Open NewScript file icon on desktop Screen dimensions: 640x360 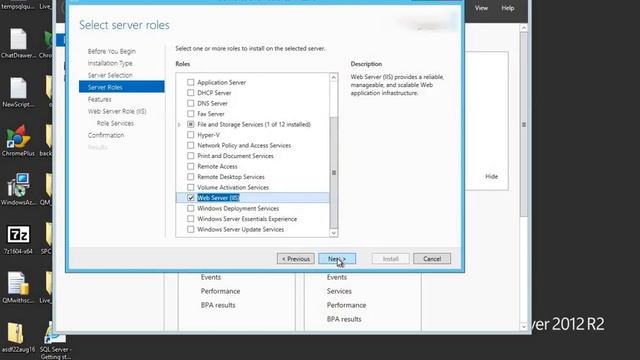click(18, 93)
